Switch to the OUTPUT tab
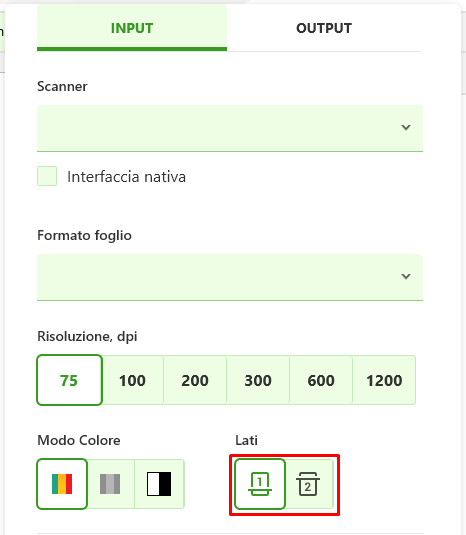 [324, 28]
